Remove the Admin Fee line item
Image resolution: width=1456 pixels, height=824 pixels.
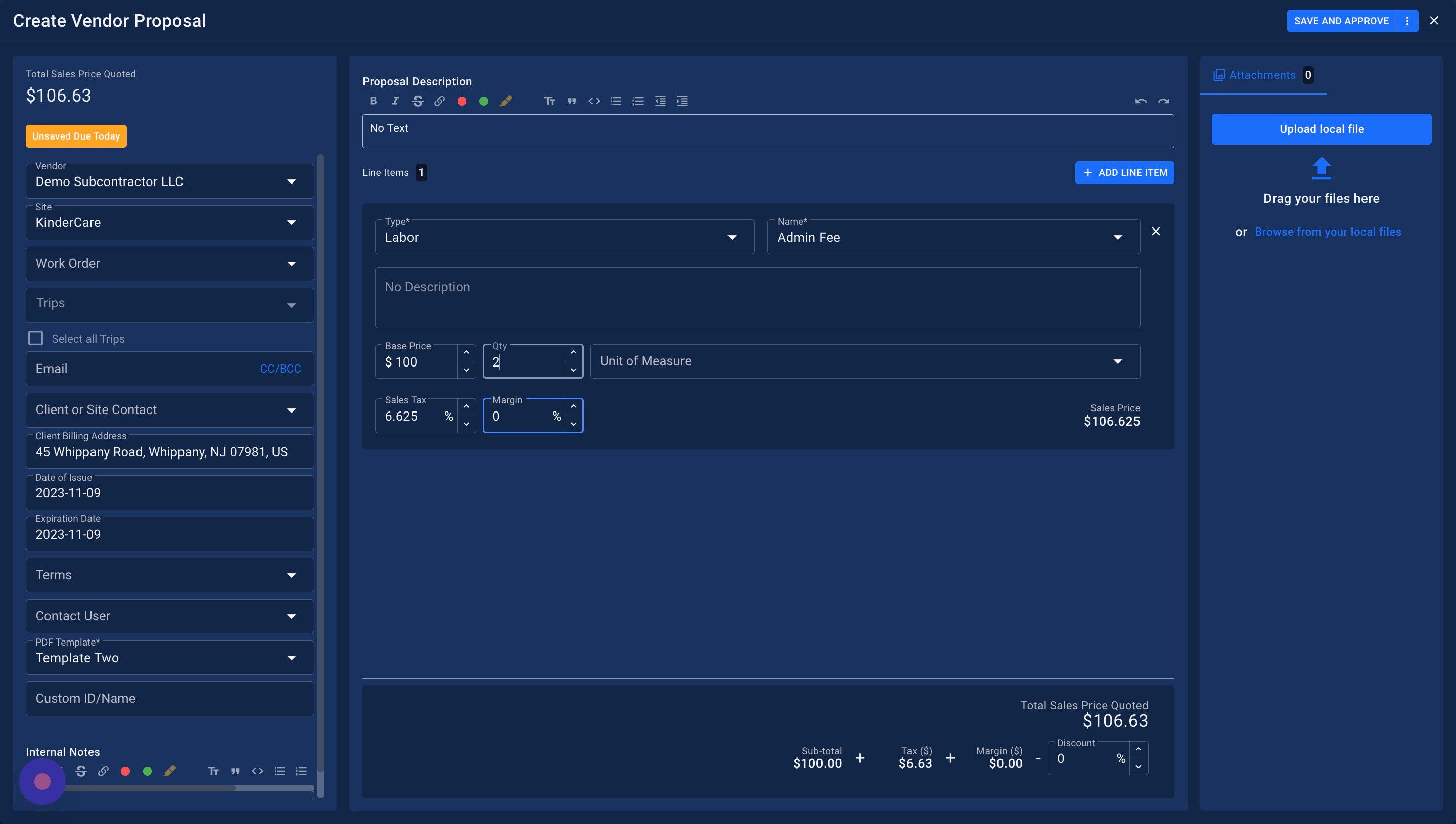tap(1156, 231)
